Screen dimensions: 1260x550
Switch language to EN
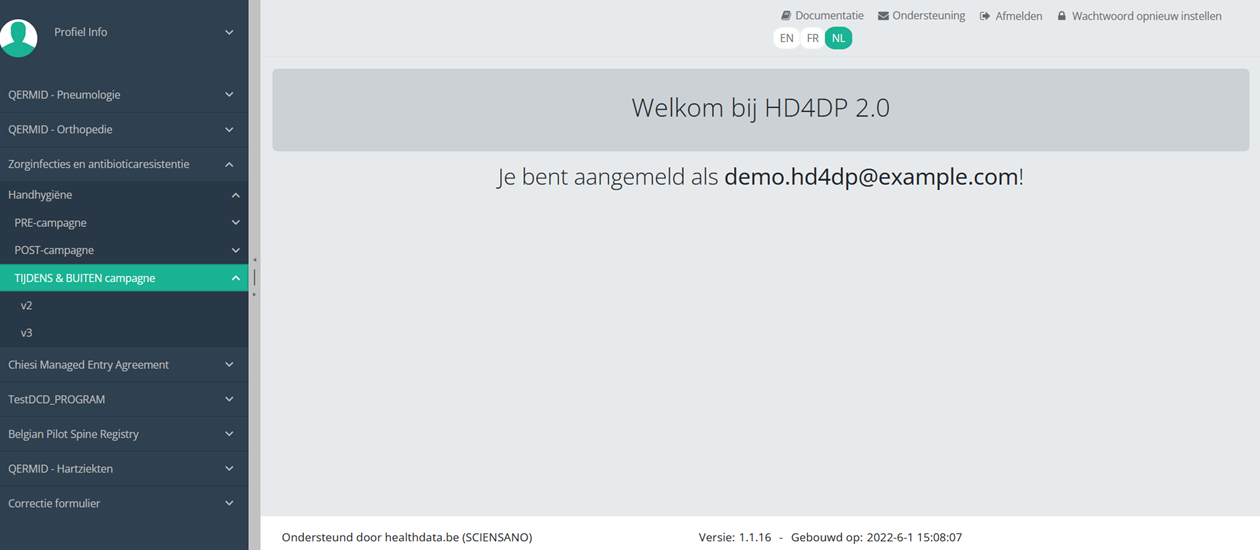click(x=787, y=38)
